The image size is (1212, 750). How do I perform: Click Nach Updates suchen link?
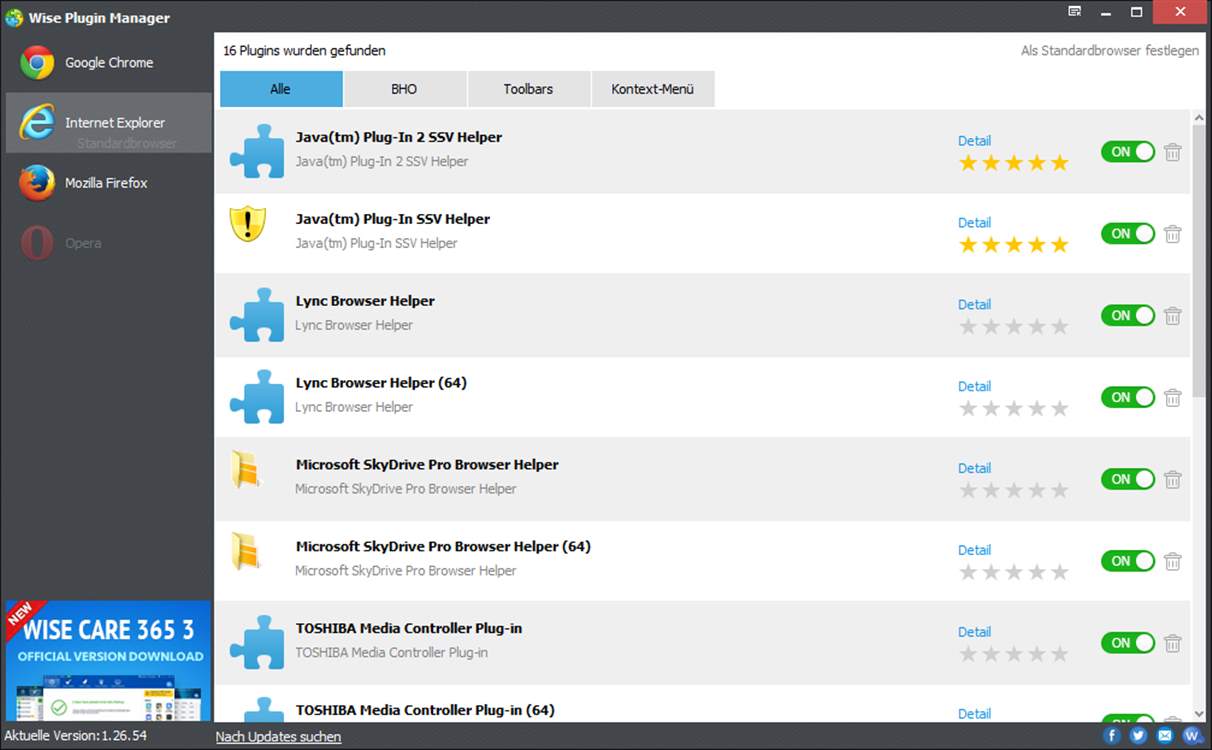point(278,737)
